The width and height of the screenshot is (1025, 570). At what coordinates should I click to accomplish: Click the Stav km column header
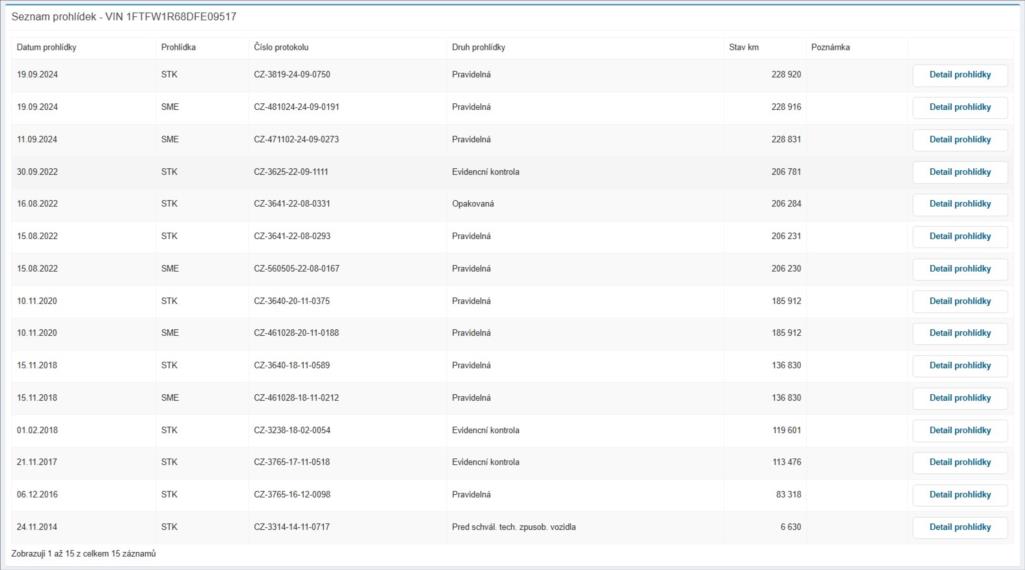744,48
